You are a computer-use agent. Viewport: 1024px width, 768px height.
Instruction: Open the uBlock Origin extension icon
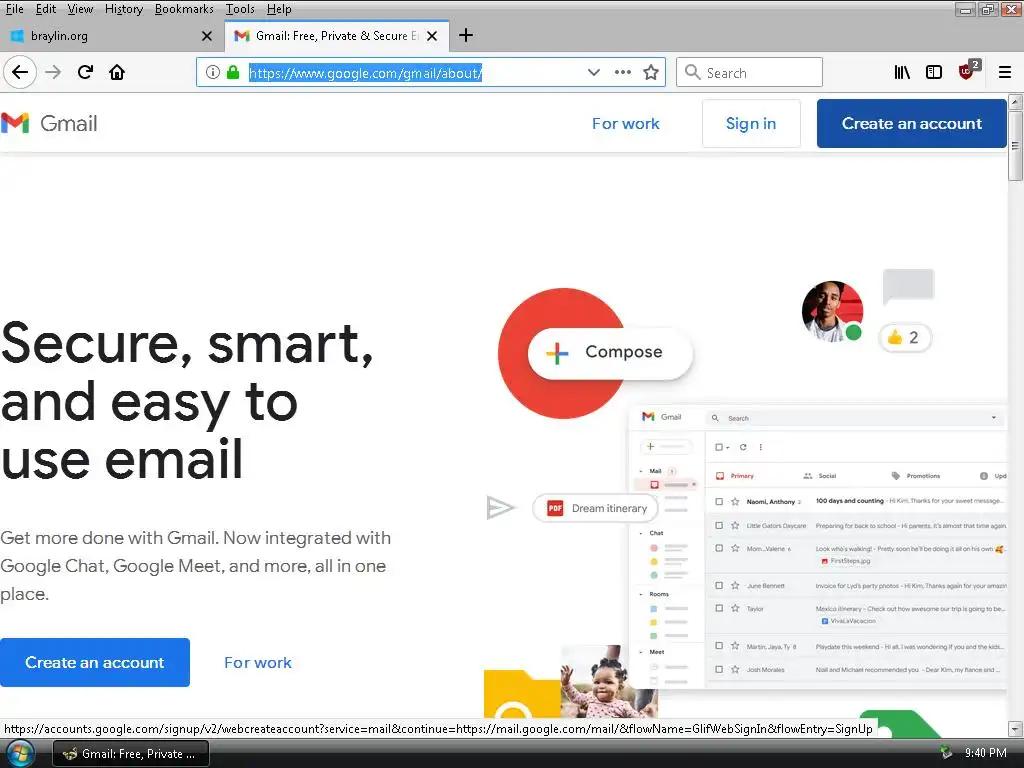[x=967, y=71]
